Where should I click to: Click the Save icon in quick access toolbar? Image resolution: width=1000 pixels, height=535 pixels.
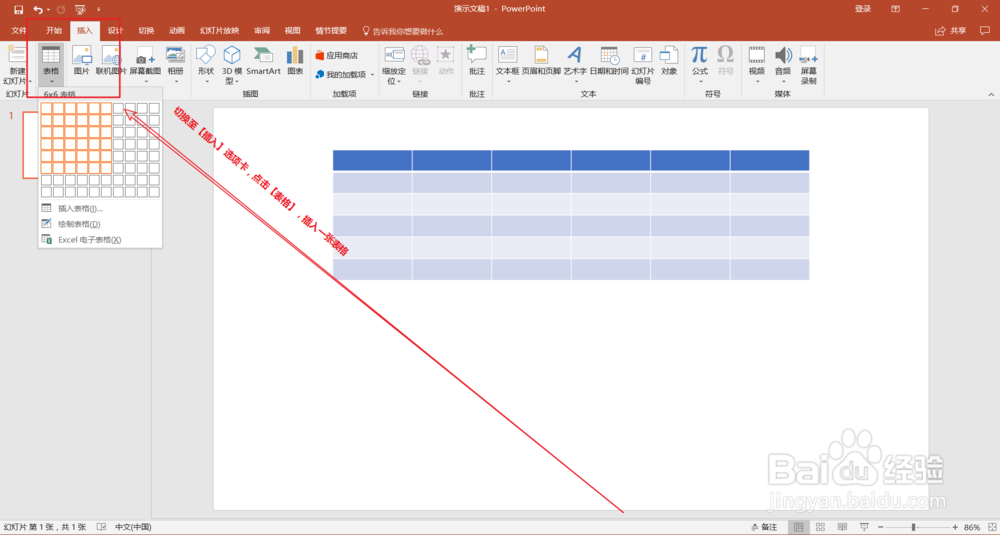pos(18,10)
